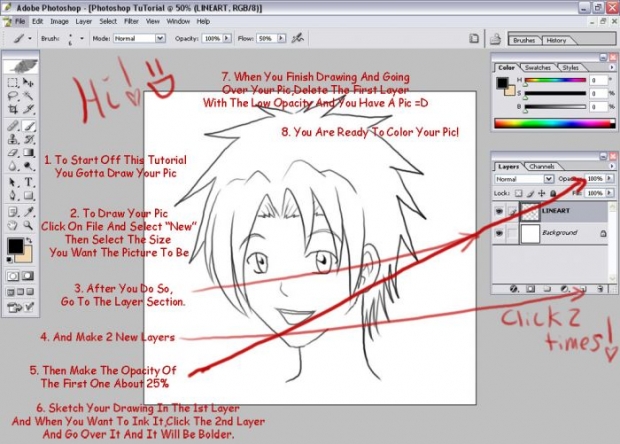Select the Zoom magnifier tool

[x=28, y=226]
